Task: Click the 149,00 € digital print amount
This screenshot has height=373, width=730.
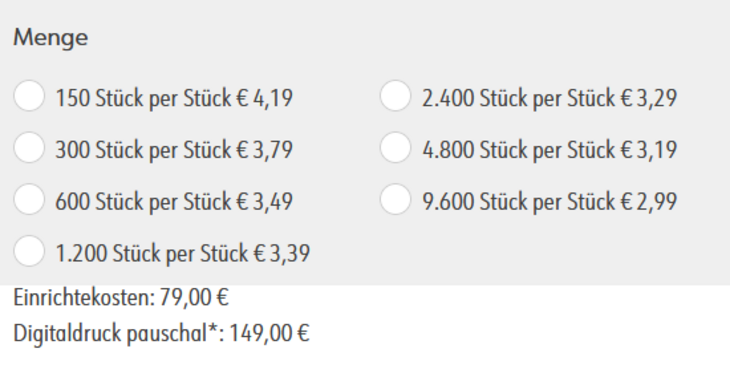Action: (270, 333)
